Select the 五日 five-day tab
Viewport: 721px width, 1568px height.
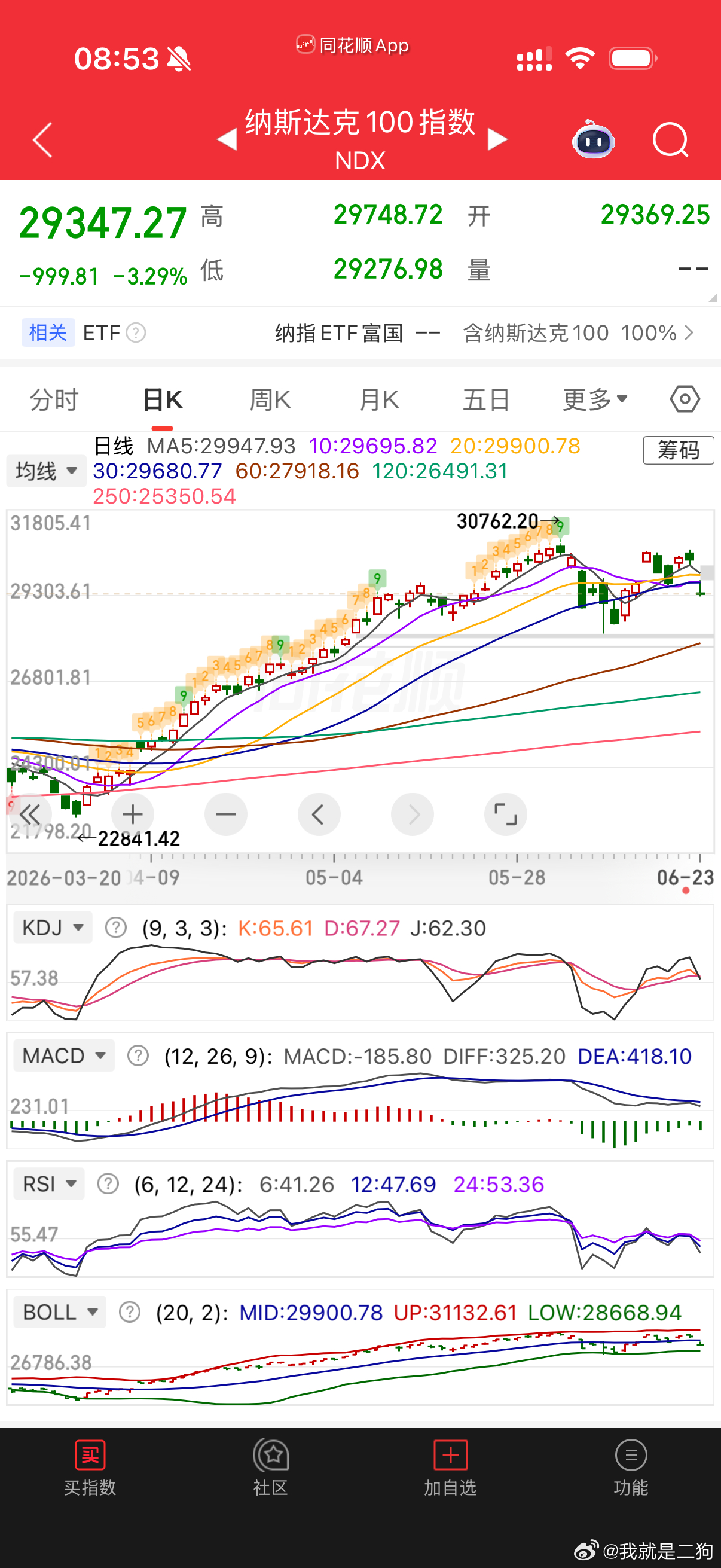(x=486, y=399)
